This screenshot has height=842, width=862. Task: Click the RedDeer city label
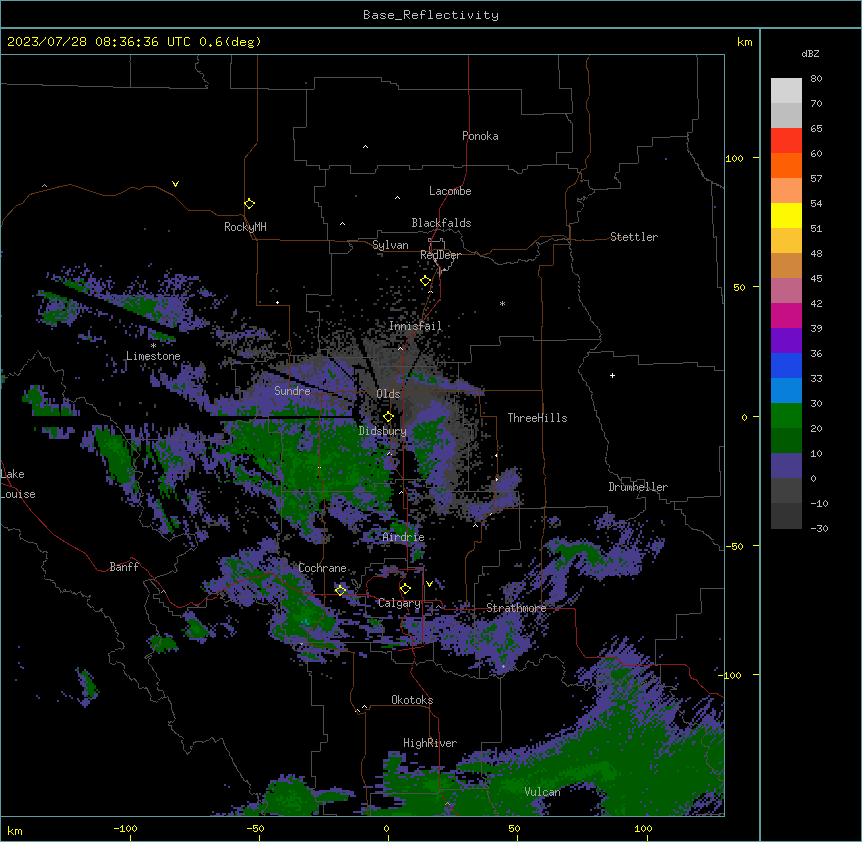click(x=440, y=255)
